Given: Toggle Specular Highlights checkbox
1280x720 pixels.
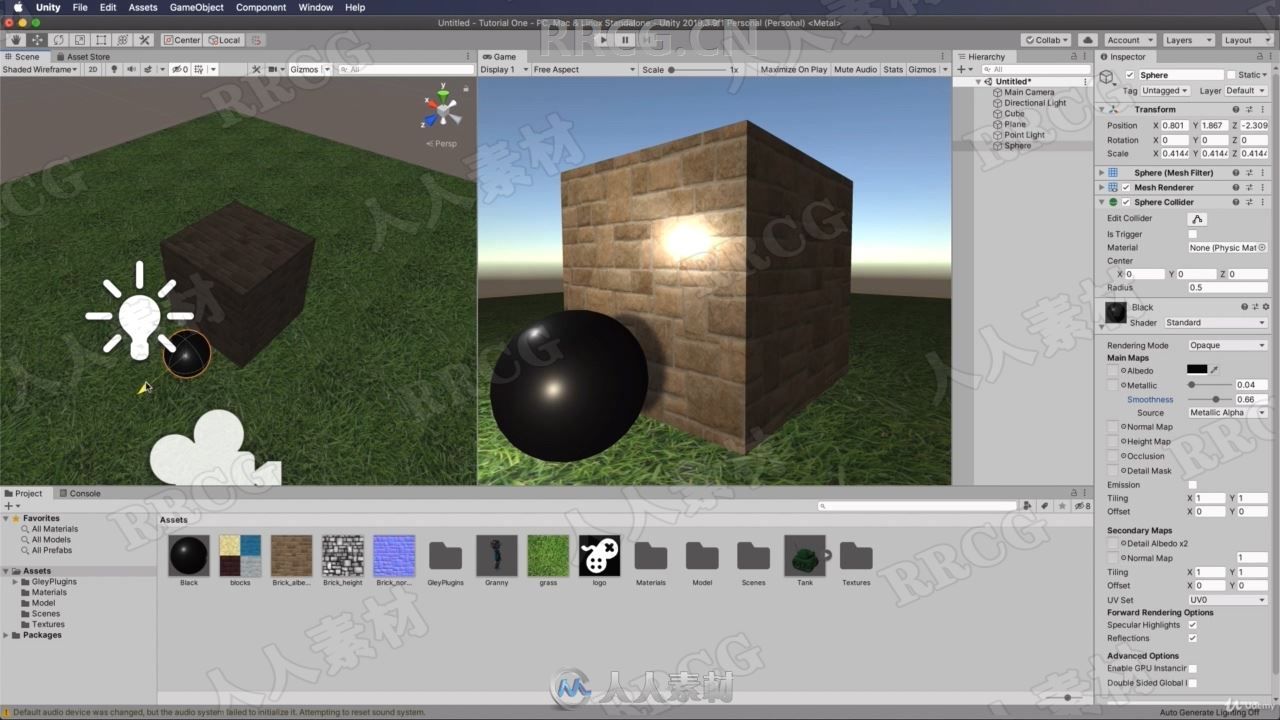Looking at the screenshot, I should [1192, 625].
